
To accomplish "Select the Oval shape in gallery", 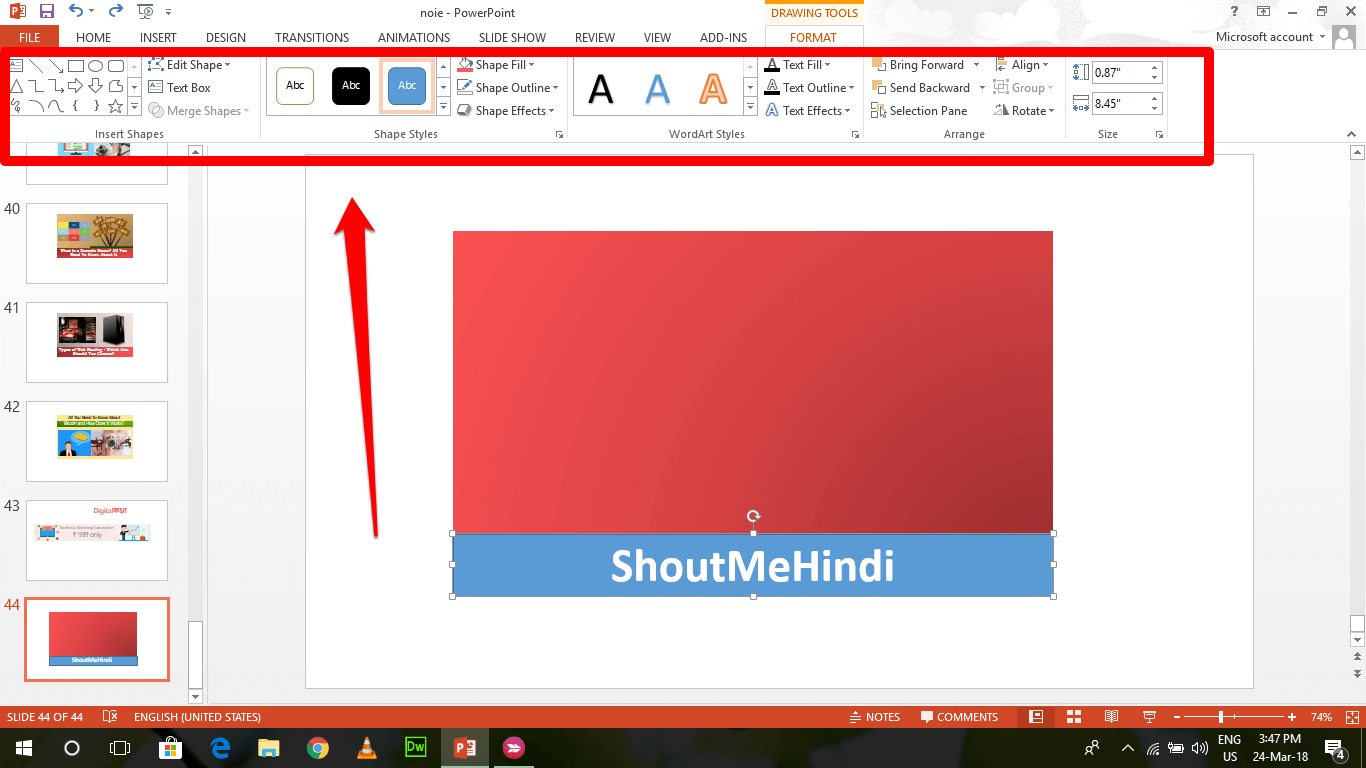I will pos(95,66).
